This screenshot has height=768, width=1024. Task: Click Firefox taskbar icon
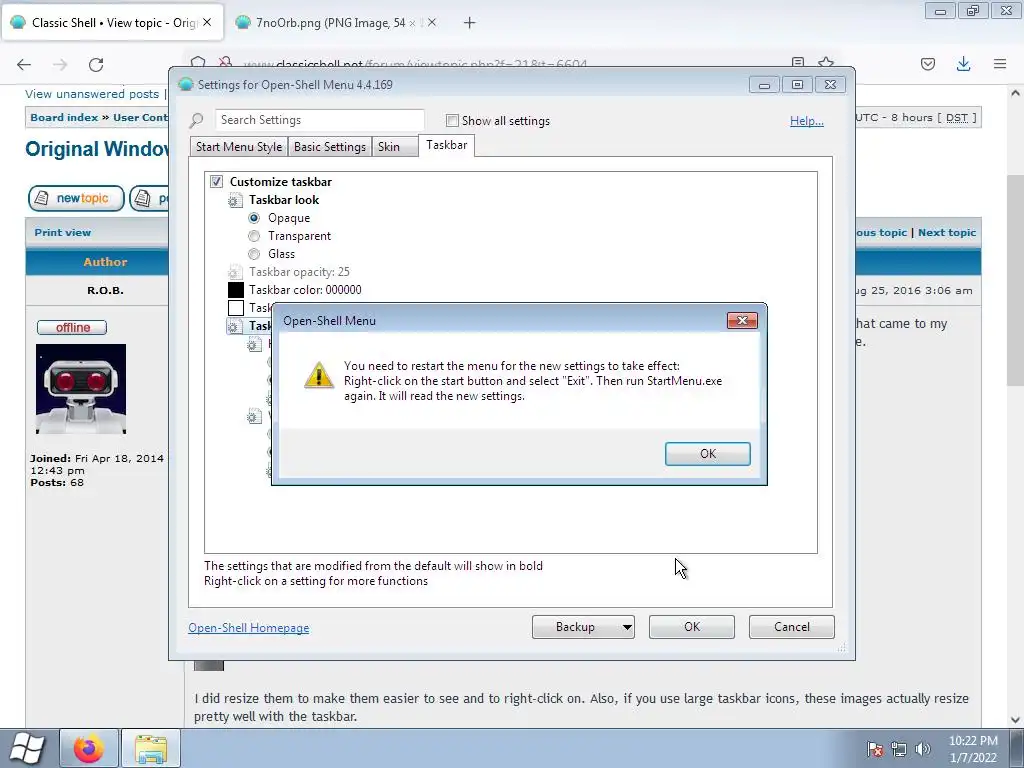click(89, 748)
